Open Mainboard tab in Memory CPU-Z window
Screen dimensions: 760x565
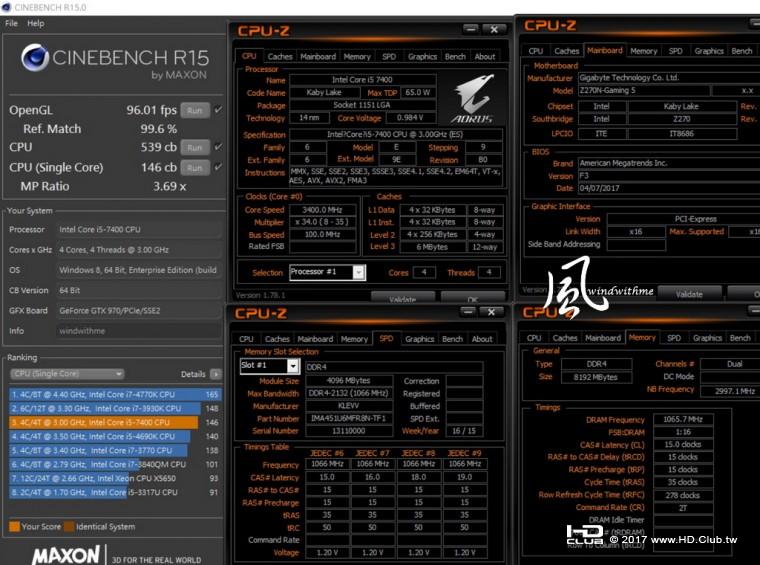click(603, 338)
